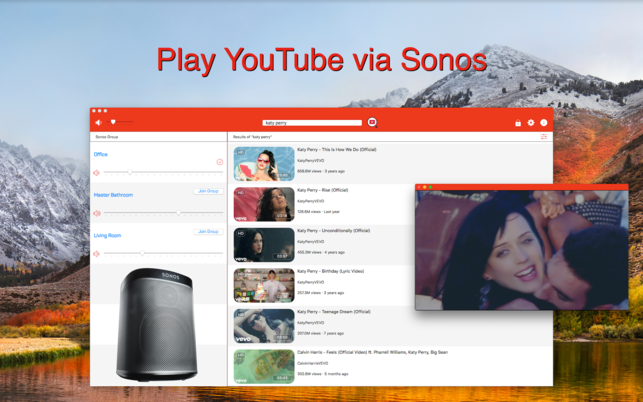643x402 pixels.
Task: Open the 'Teenage Dream' video thumbnail
Action: click(x=264, y=326)
